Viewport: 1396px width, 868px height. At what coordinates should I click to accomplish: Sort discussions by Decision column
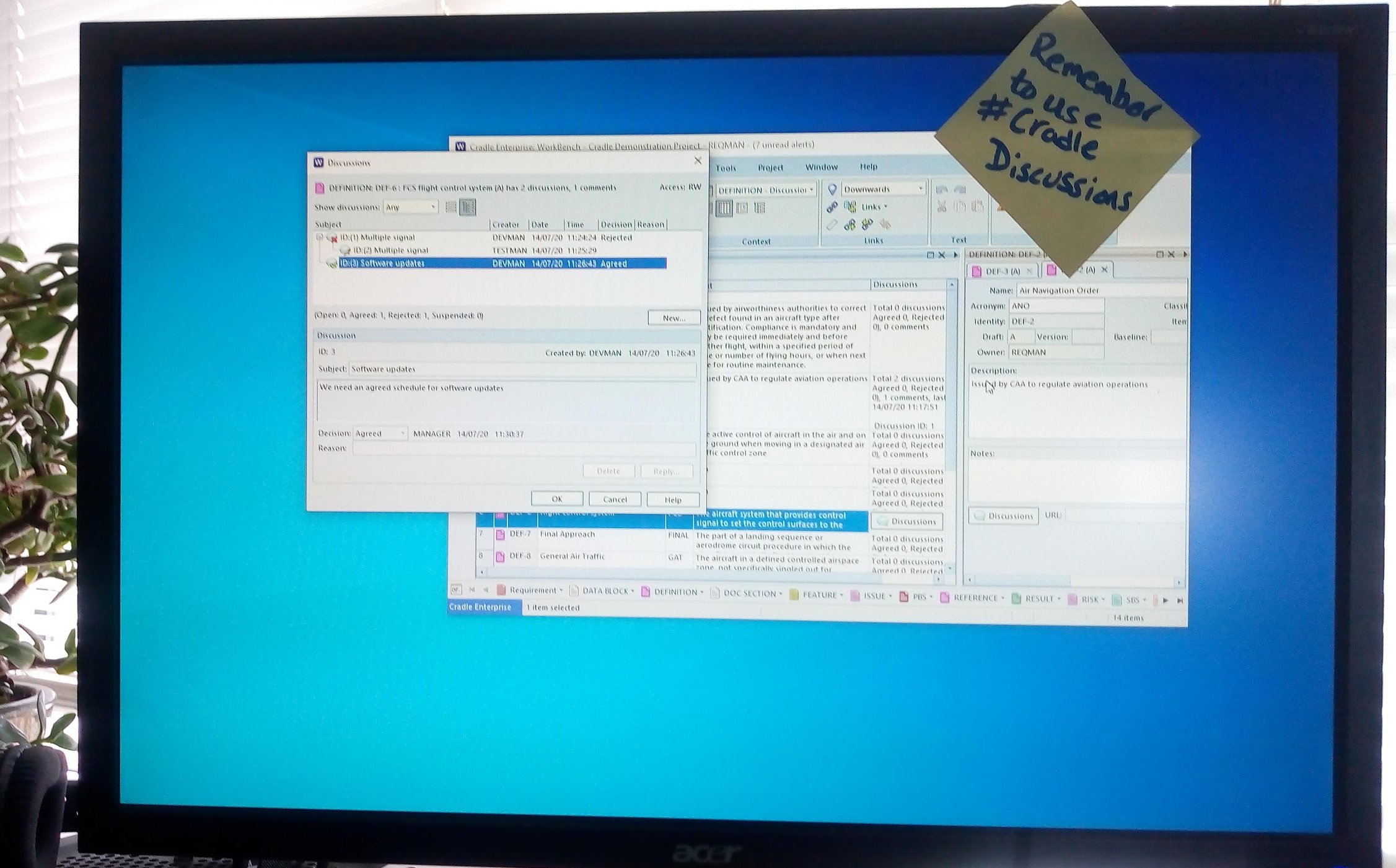[x=617, y=224]
